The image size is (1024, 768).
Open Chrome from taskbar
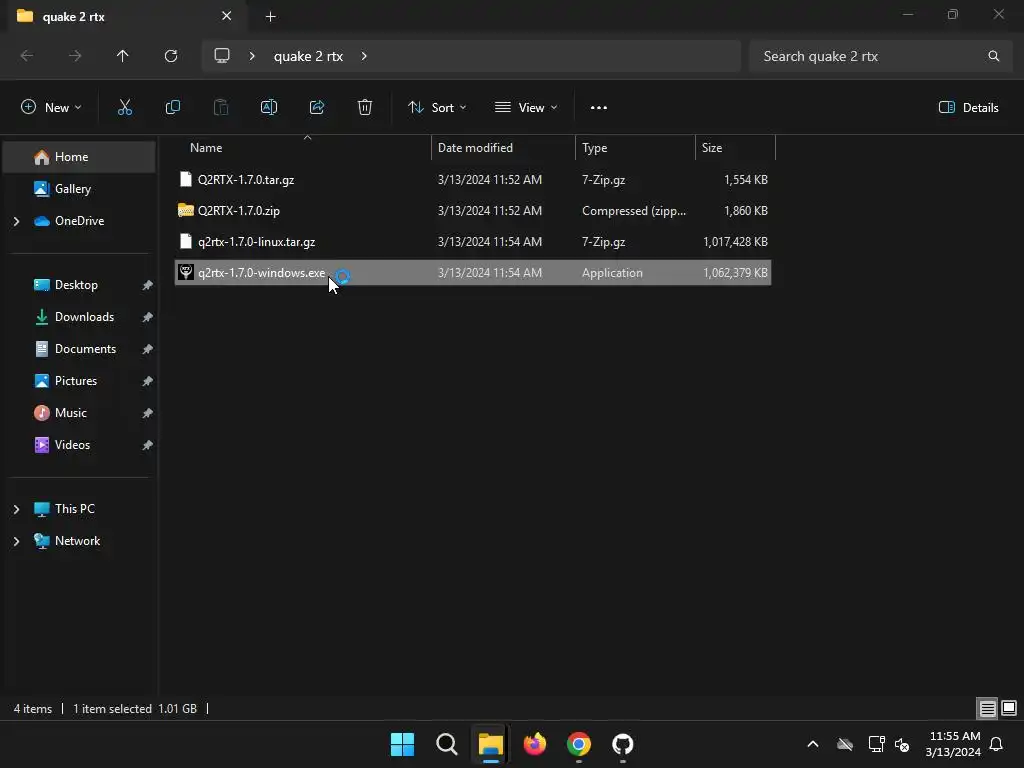pyautogui.click(x=579, y=744)
